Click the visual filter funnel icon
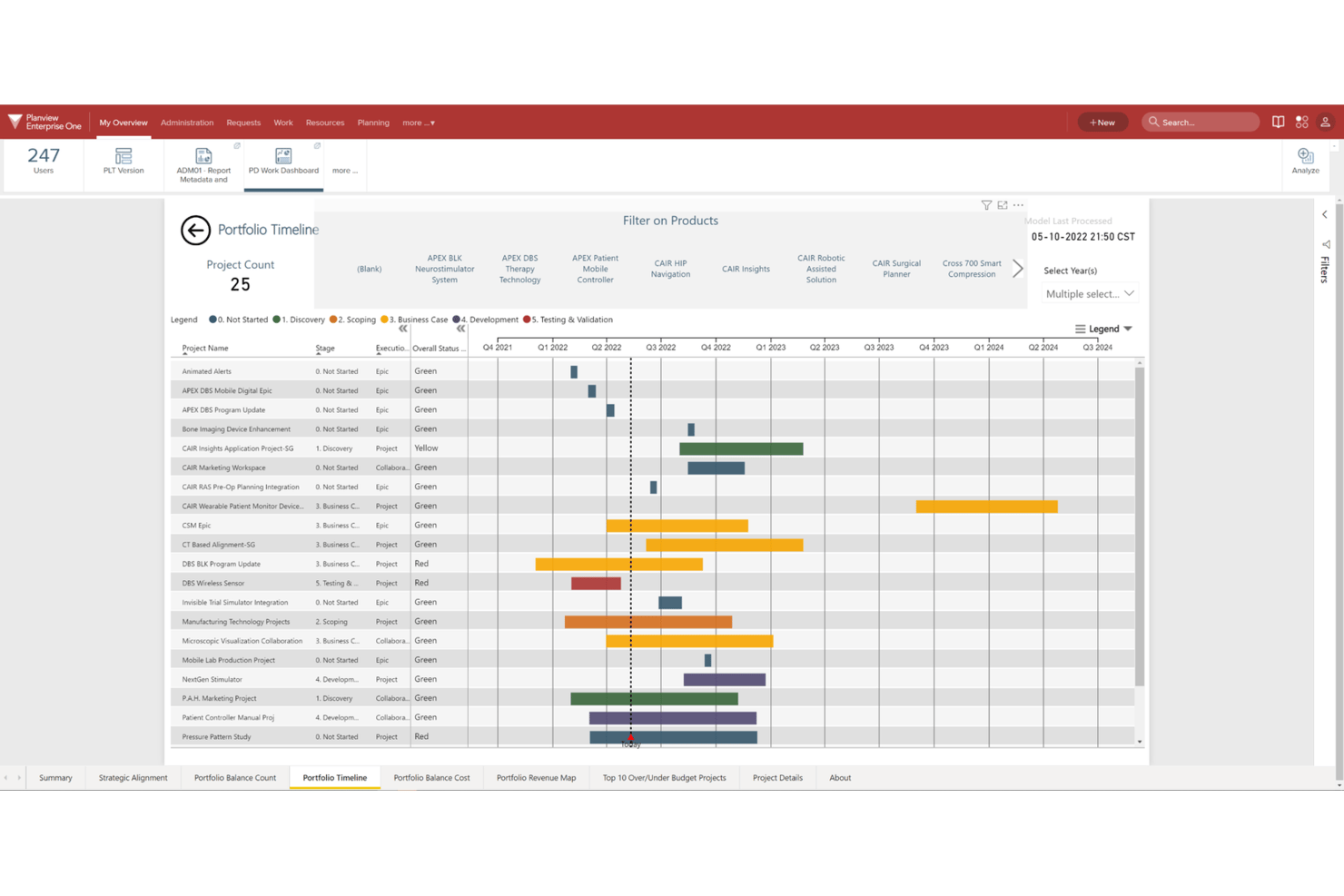This screenshot has height=896, width=1344. point(986,205)
